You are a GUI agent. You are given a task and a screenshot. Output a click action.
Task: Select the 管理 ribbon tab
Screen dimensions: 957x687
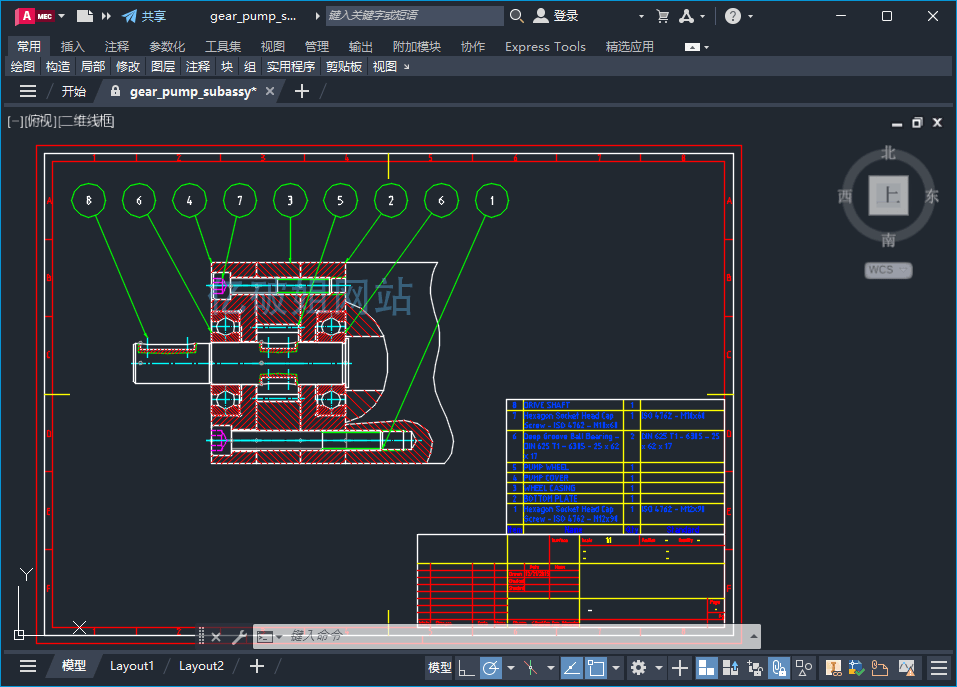click(317, 46)
